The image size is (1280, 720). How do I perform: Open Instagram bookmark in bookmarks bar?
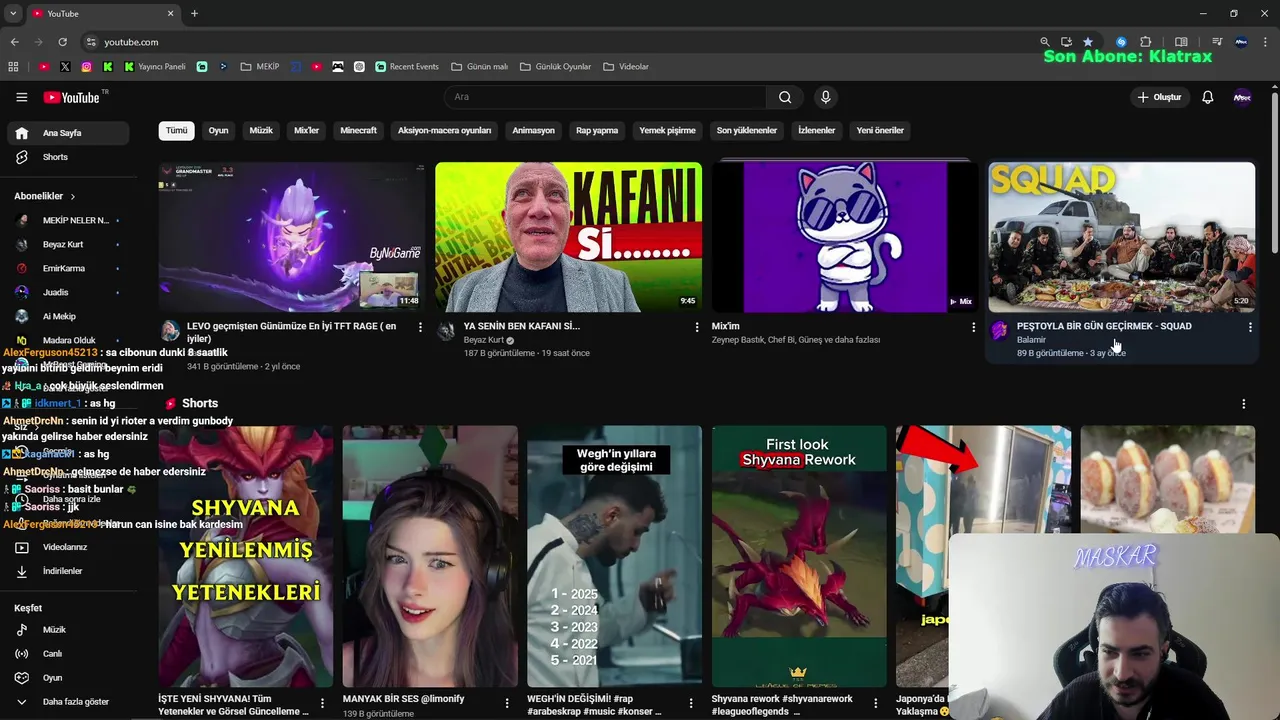pyautogui.click(x=87, y=67)
